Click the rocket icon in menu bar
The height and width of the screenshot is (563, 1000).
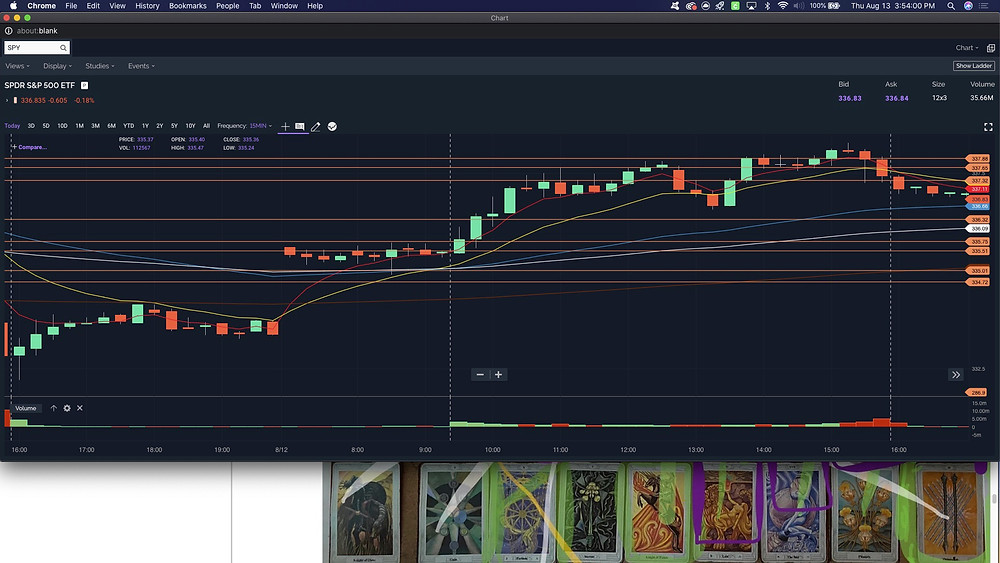pyautogui.click(x=720, y=6)
